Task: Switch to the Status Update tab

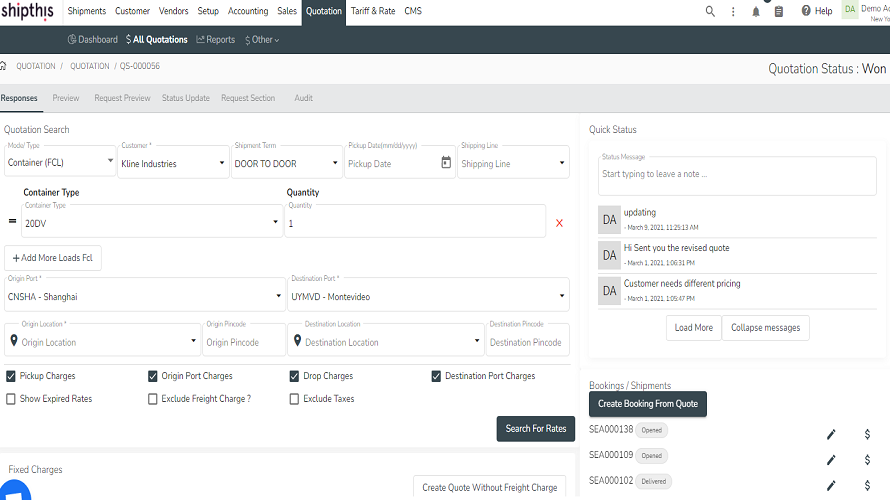Action: click(x=186, y=98)
